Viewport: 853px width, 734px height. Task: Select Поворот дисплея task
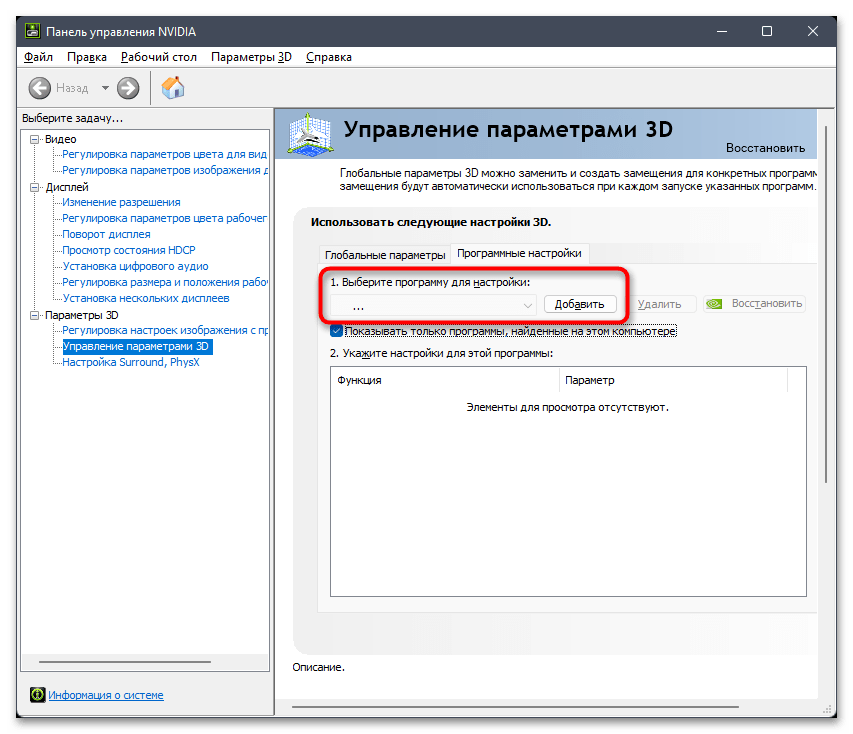[x=106, y=235]
